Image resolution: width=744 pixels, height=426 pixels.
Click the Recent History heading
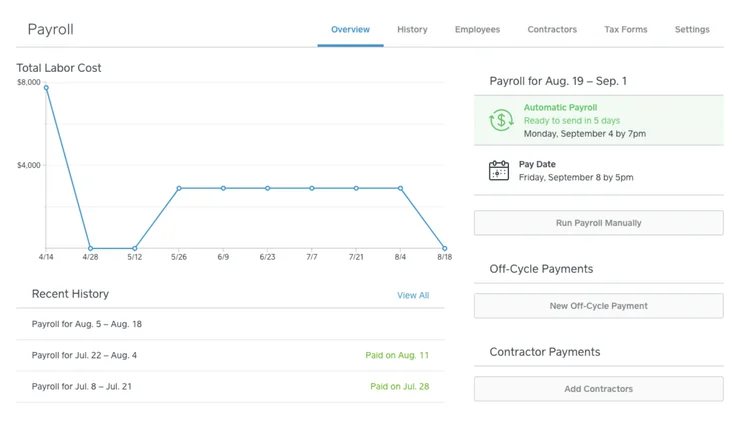70,294
